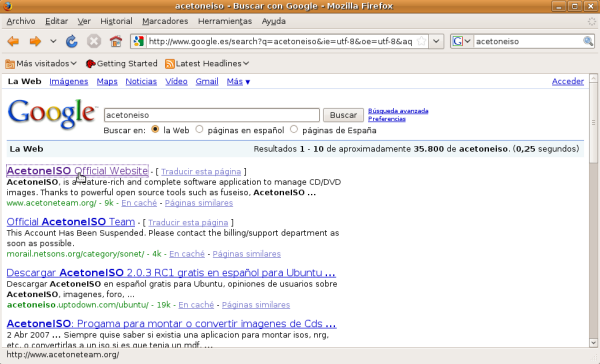Click the search magnifier icon in toolbar
The image size is (600, 364).
588,41
